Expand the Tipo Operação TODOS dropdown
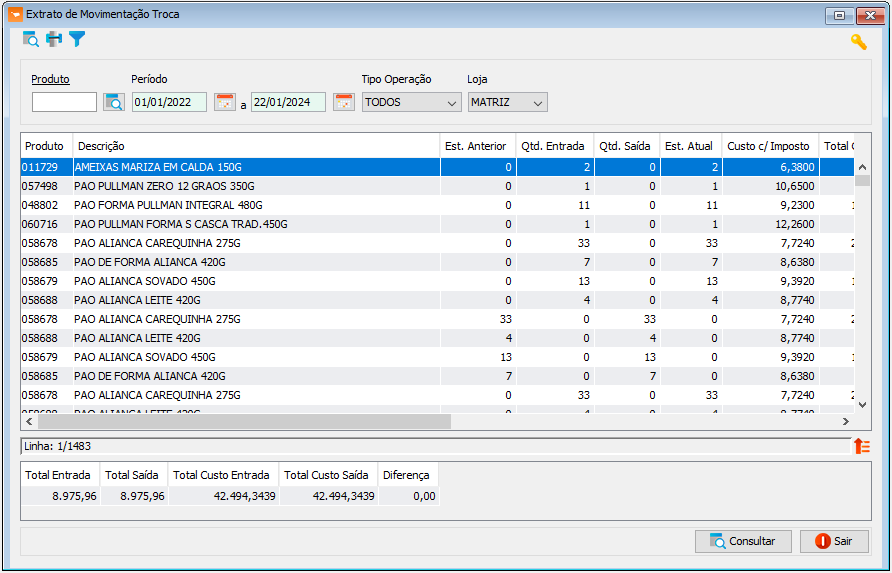 (412, 102)
